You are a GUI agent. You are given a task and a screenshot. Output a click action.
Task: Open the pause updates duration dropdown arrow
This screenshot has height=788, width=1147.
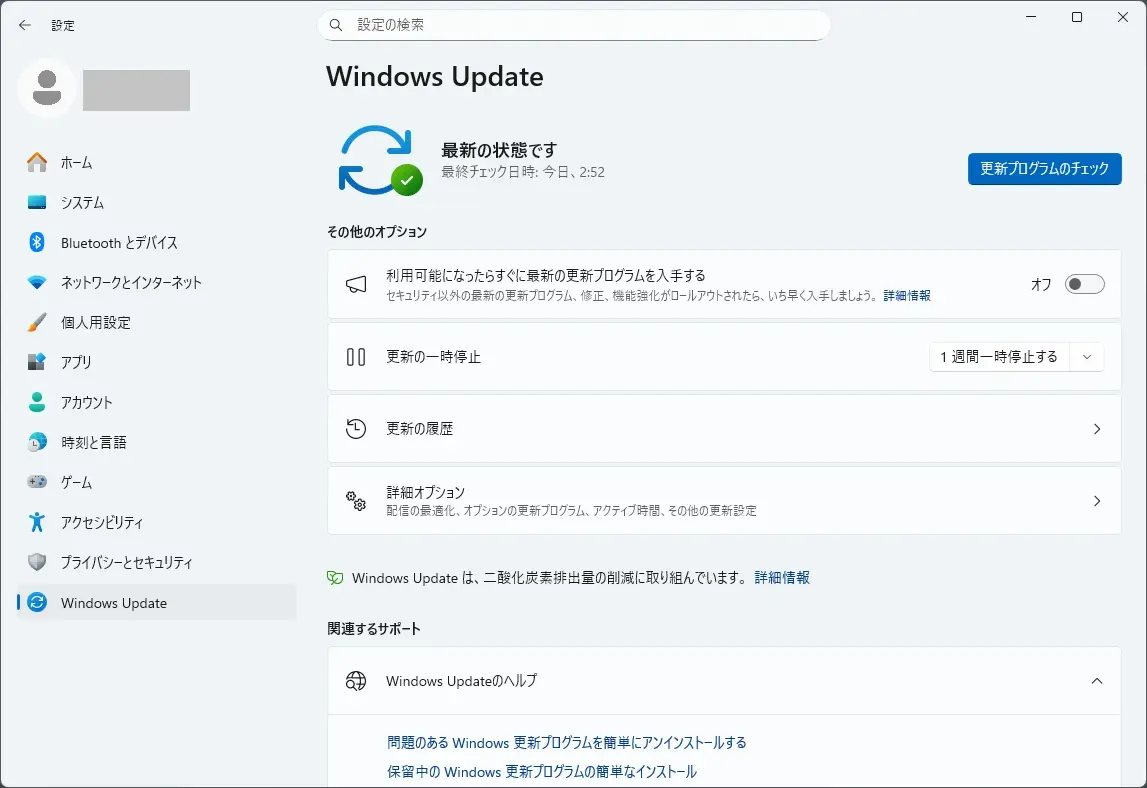tap(1087, 357)
